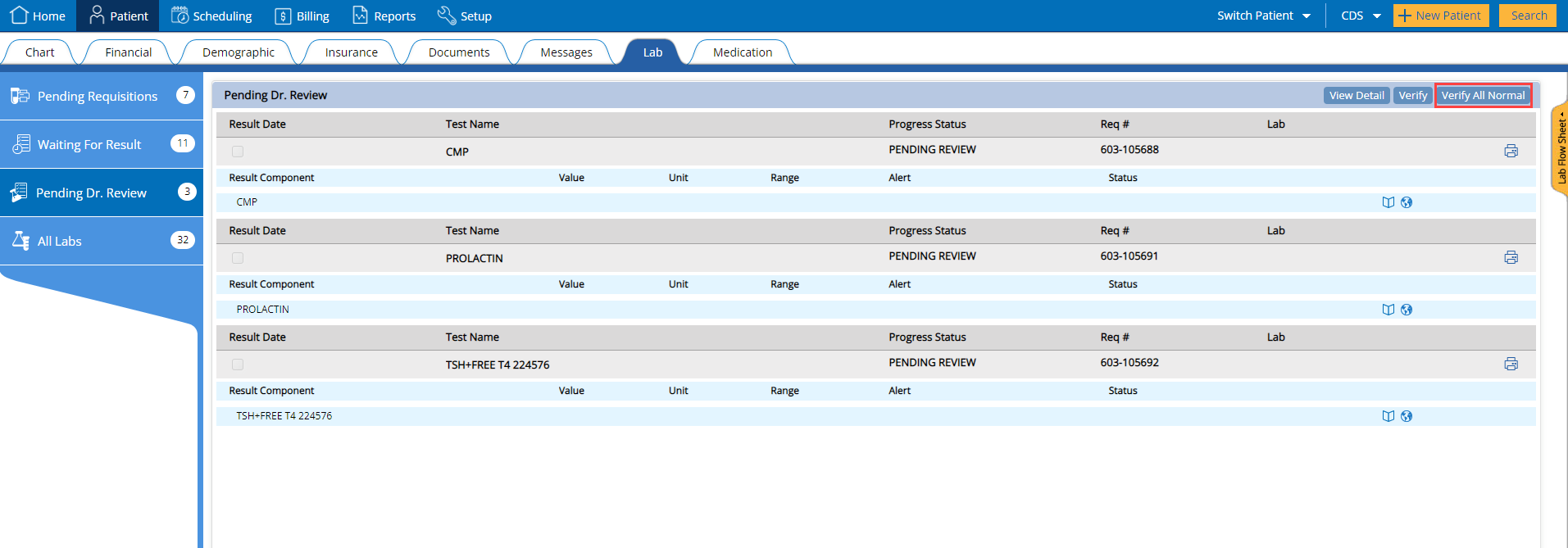Click the TSH+FREE T4 224576 test name
This screenshot has width=1568, height=548.
498,365
